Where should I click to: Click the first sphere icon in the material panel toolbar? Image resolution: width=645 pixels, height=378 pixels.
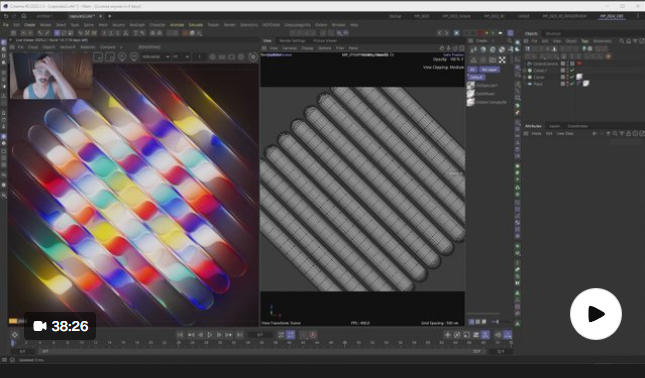[x=483, y=50]
